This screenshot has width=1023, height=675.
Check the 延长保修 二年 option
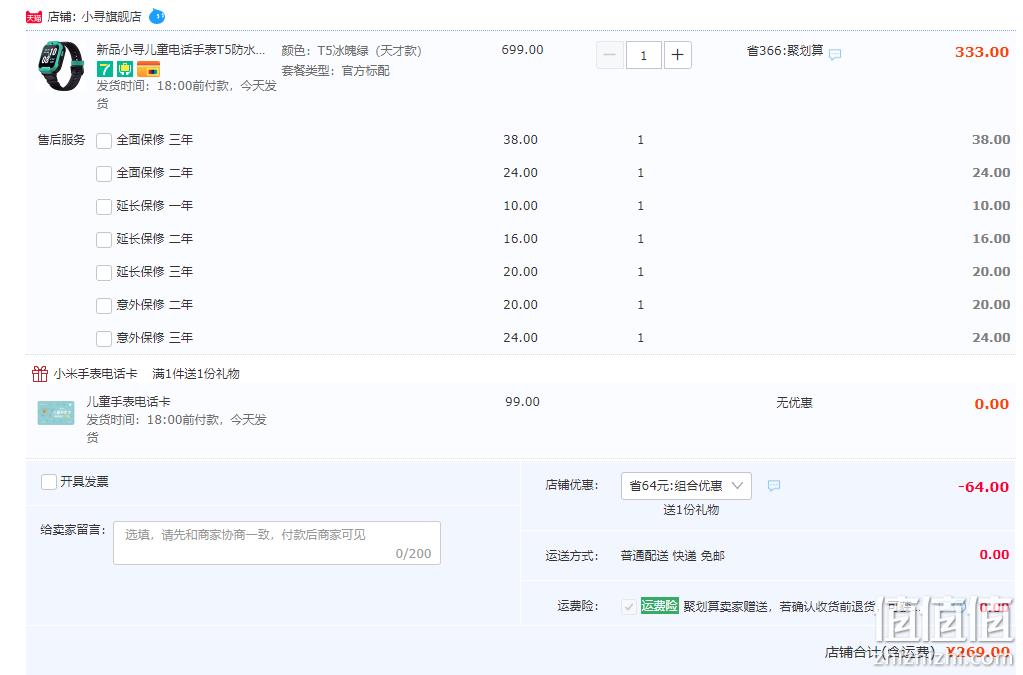[x=104, y=239]
